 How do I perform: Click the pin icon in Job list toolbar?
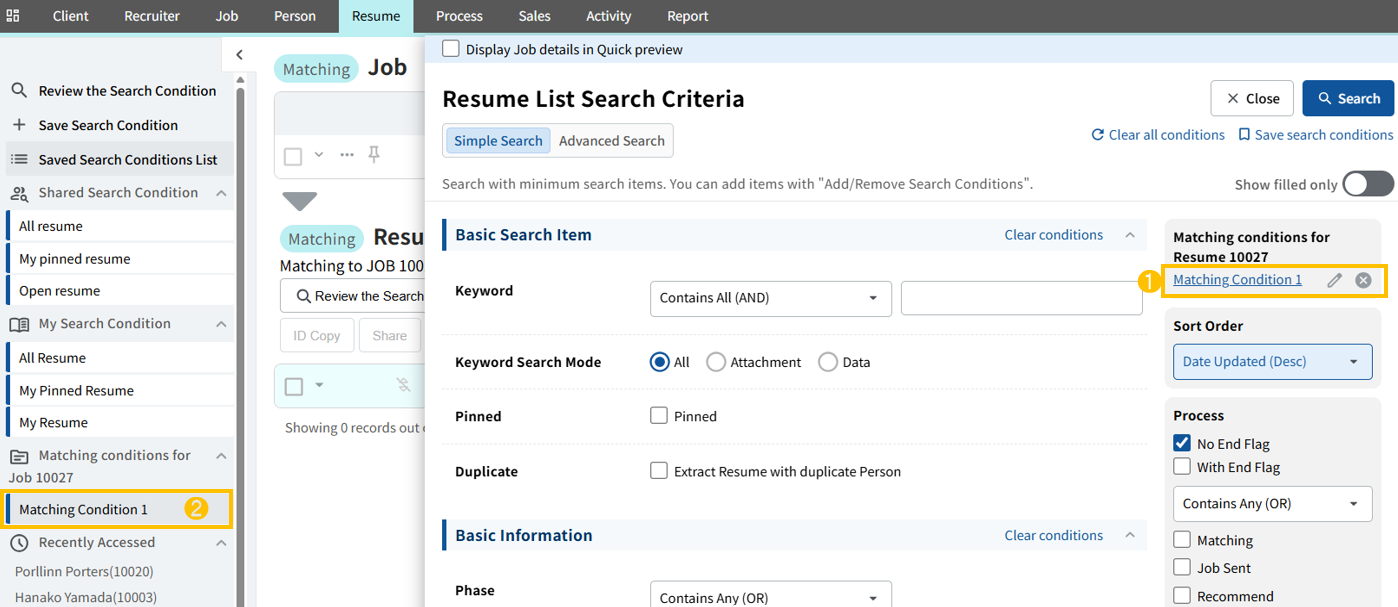pos(374,154)
